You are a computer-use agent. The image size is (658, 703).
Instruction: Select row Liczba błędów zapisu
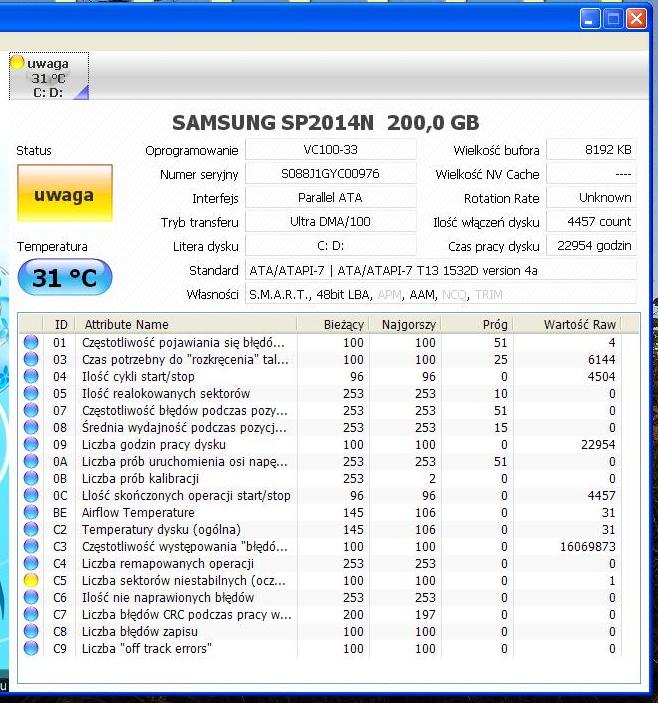tap(320, 632)
